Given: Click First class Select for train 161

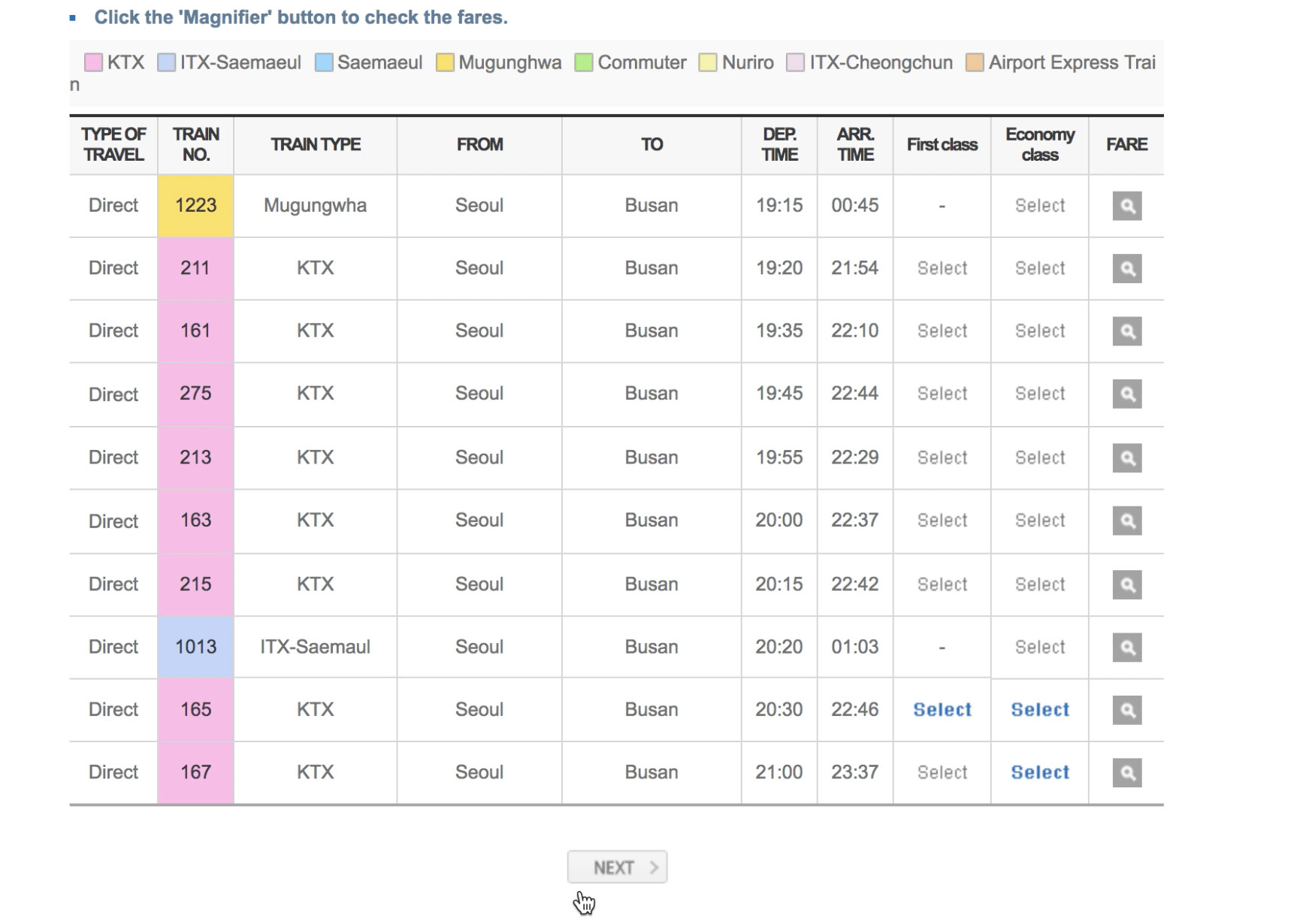Looking at the screenshot, I should (942, 331).
